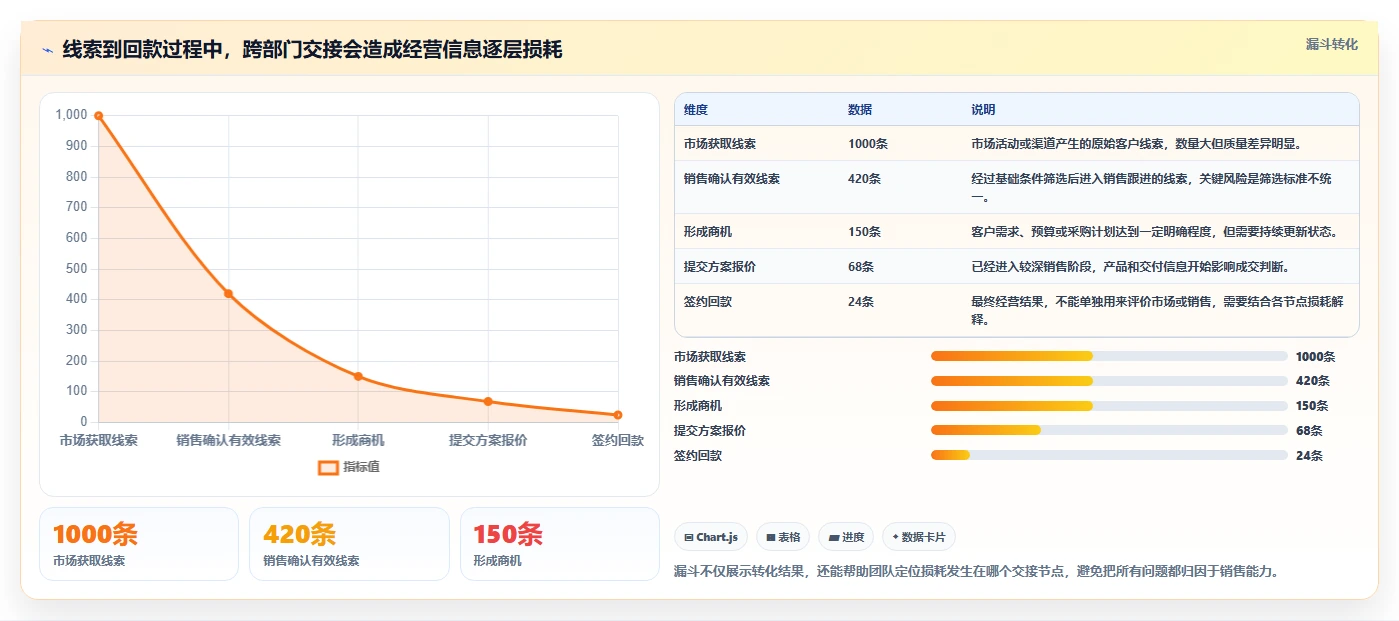1399x621 pixels.
Task: Click the lightning icon beside the title
Action: tap(47, 50)
